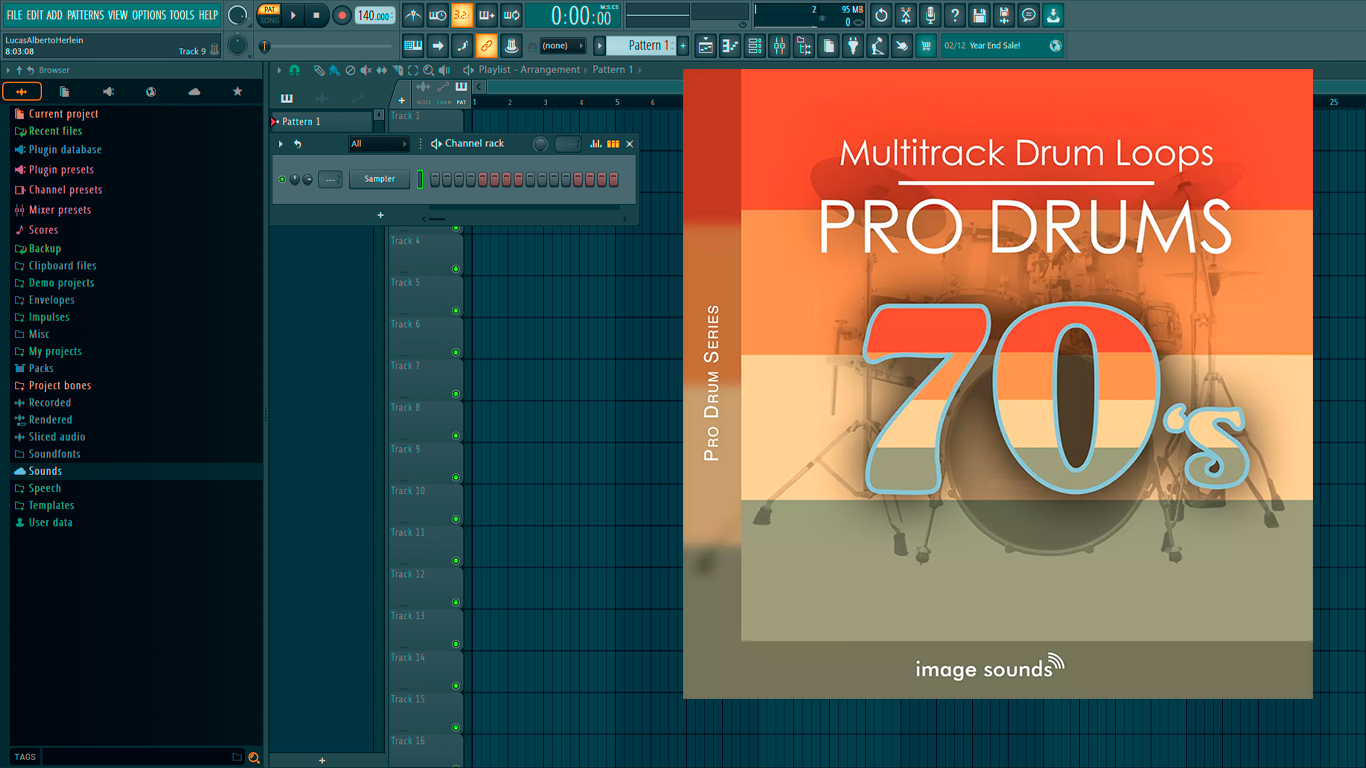The image size is (1366, 768).
Task: Open the Channel rack from toolbar
Action: (x=755, y=46)
